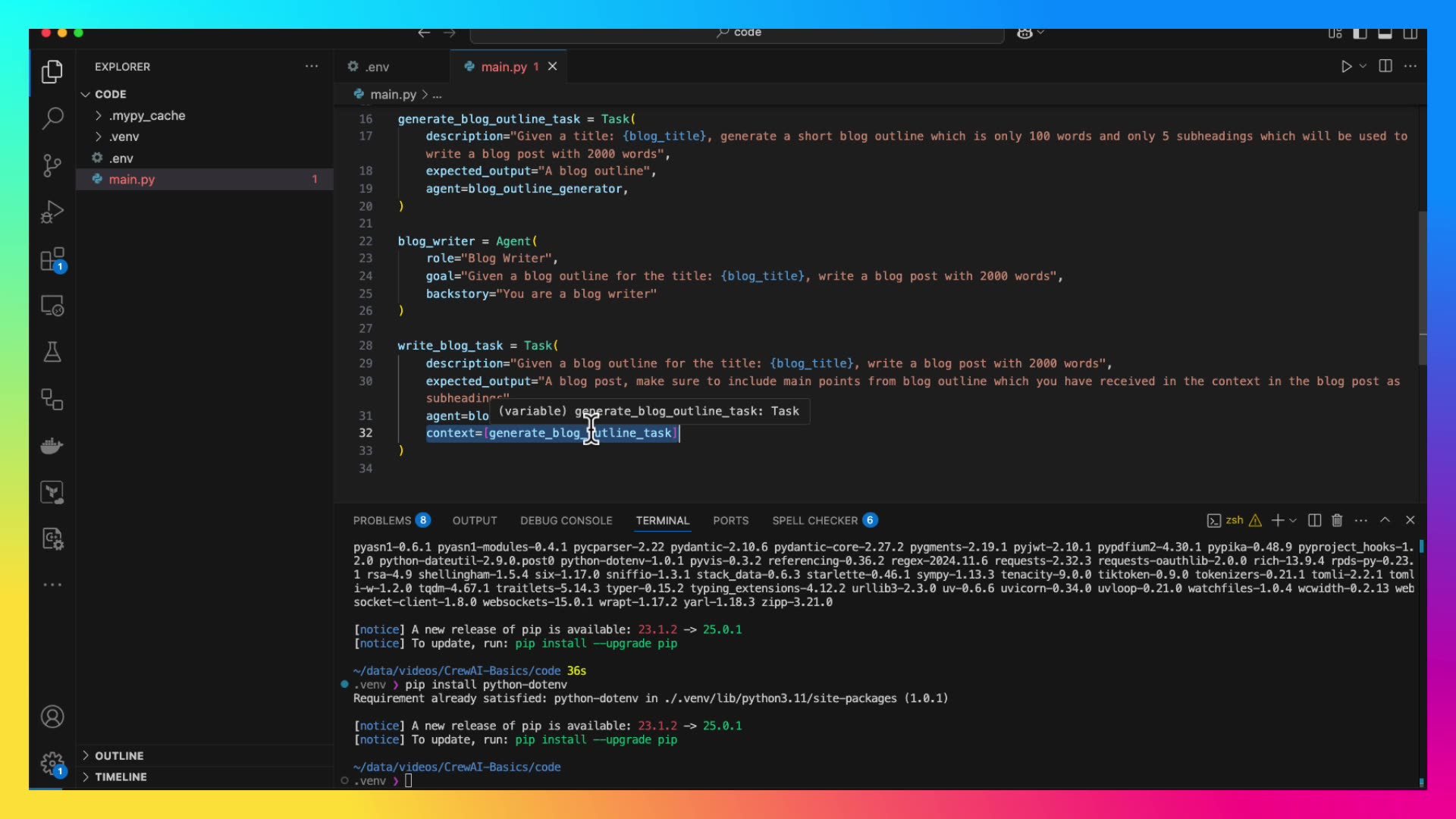Open the Docker view
This screenshot has height=819, width=1456.
point(52,446)
